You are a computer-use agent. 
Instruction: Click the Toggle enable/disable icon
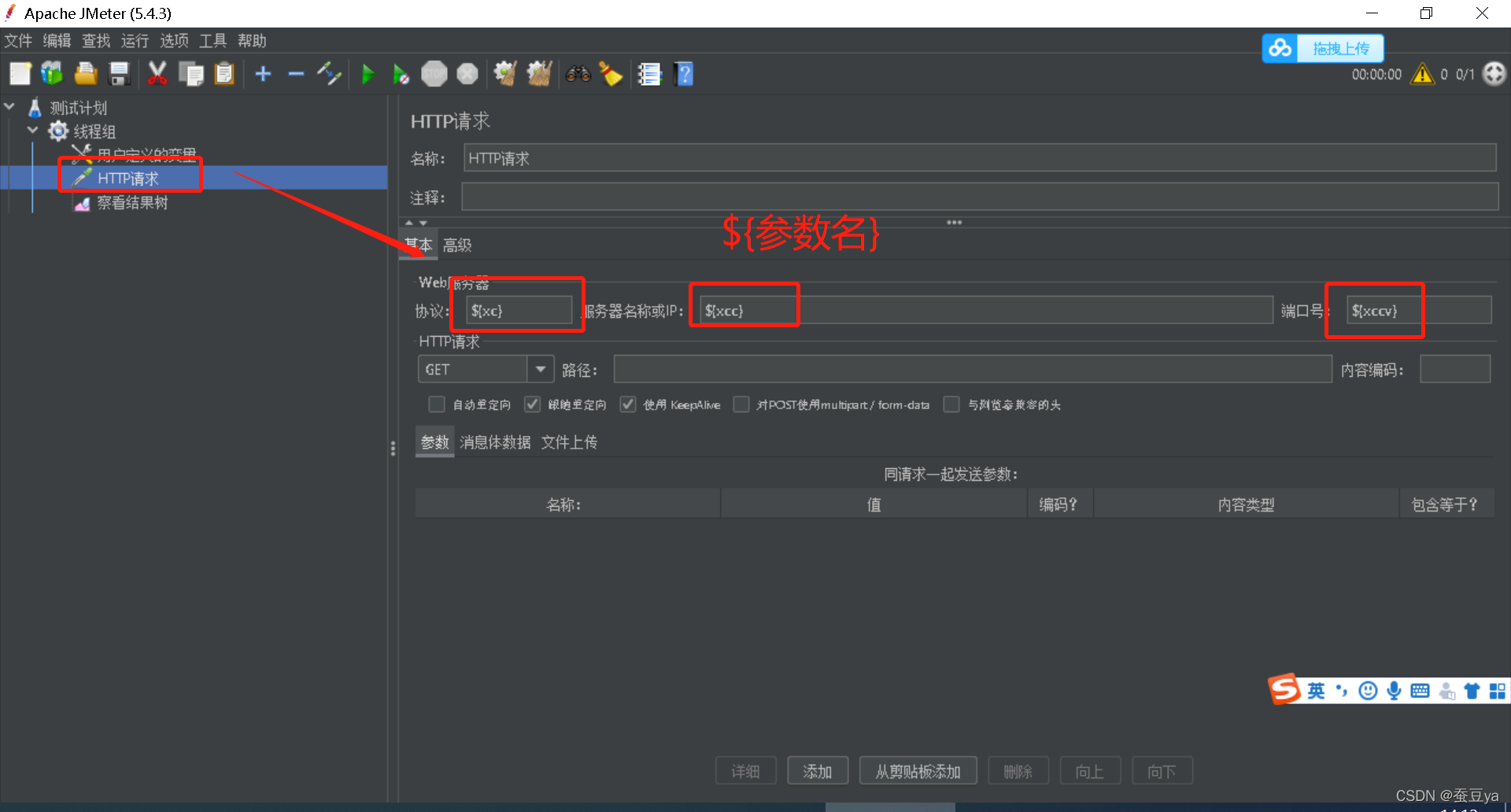tap(329, 74)
